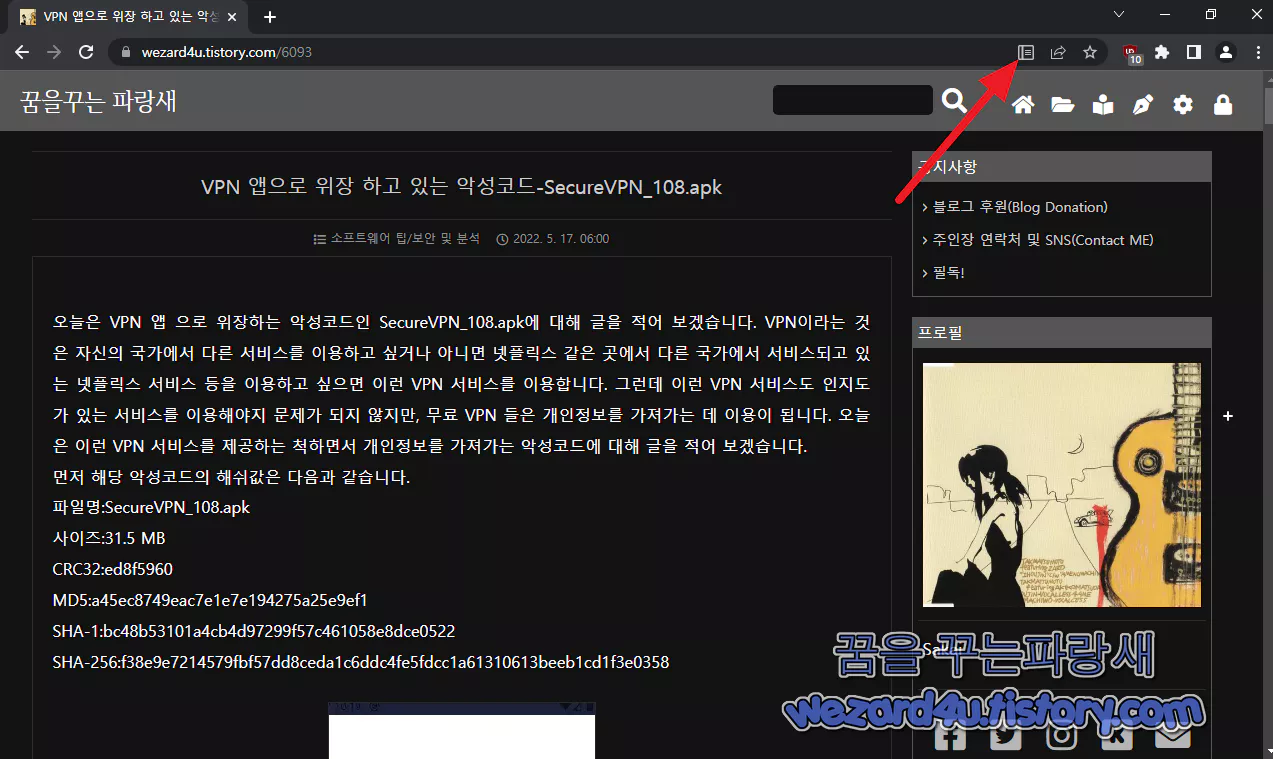
Task: Toggle the Chrome side panel
Action: click(x=1193, y=52)
